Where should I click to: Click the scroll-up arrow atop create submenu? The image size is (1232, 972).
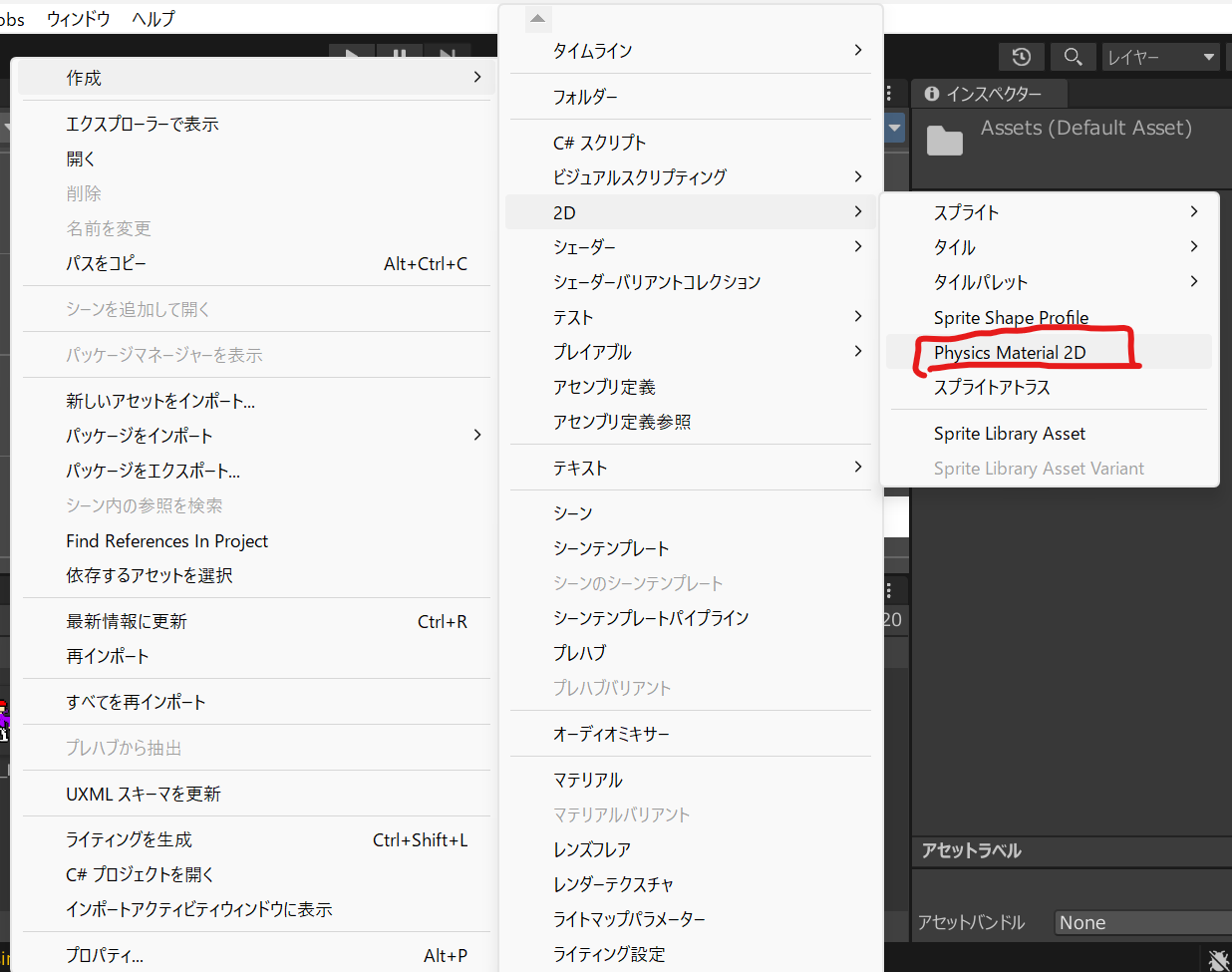[x=537, y=19]
